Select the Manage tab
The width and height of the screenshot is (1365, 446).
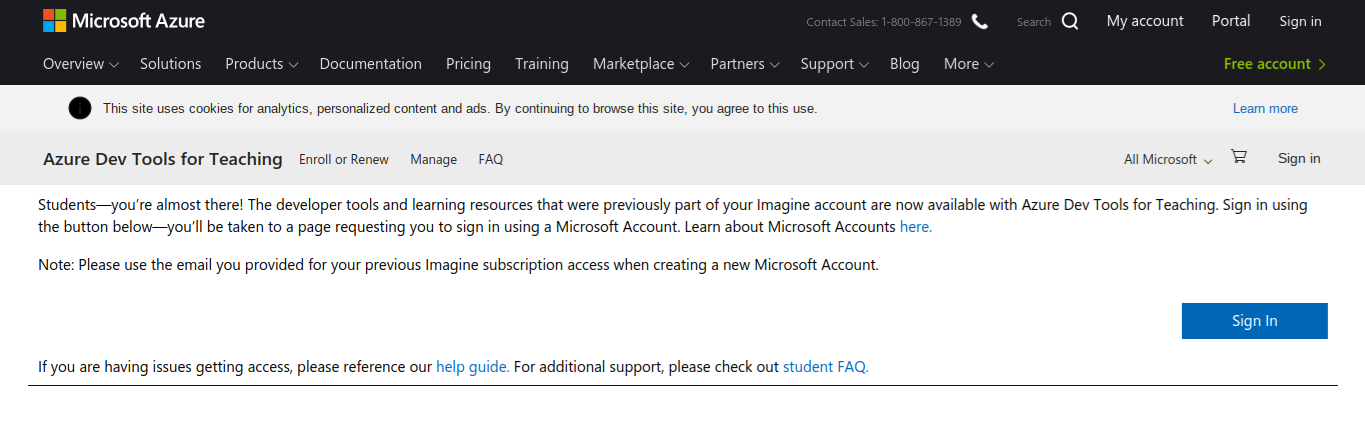click(x=433, y=159)
